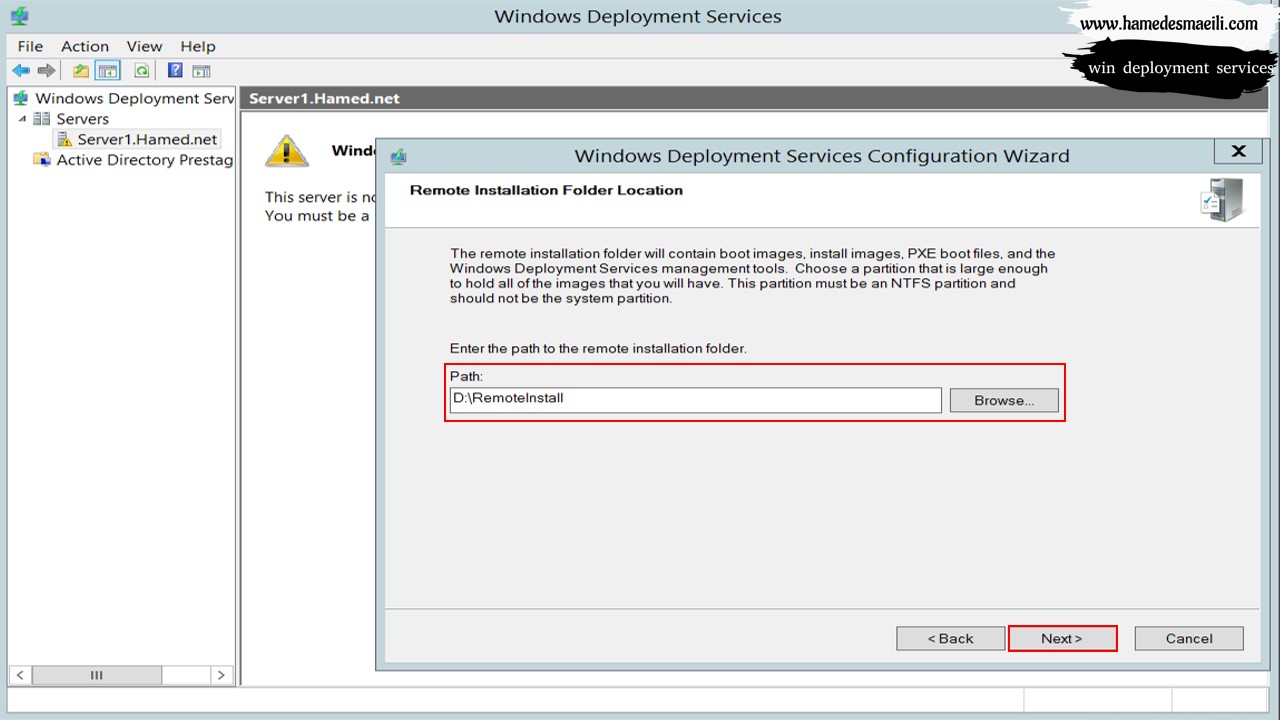The image size is (1280, 720).
Task: Click the Server1 warning server icon
Action: click(x=64, y=140)
